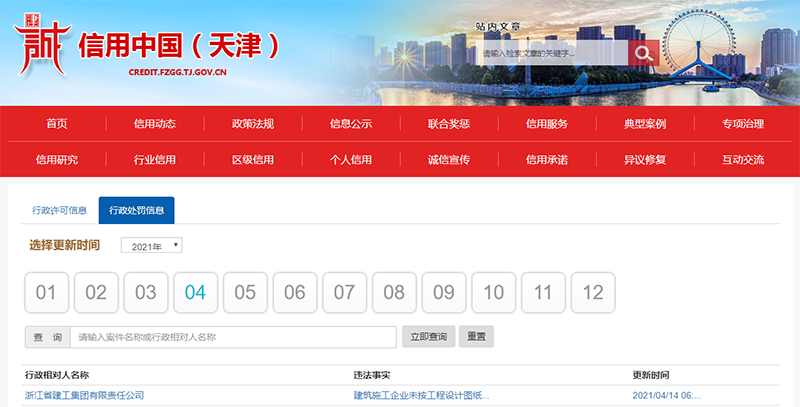Go to 信用动态 in navigation
The height and width of the screenshot is (407, 800).
[x=155, y=124]
